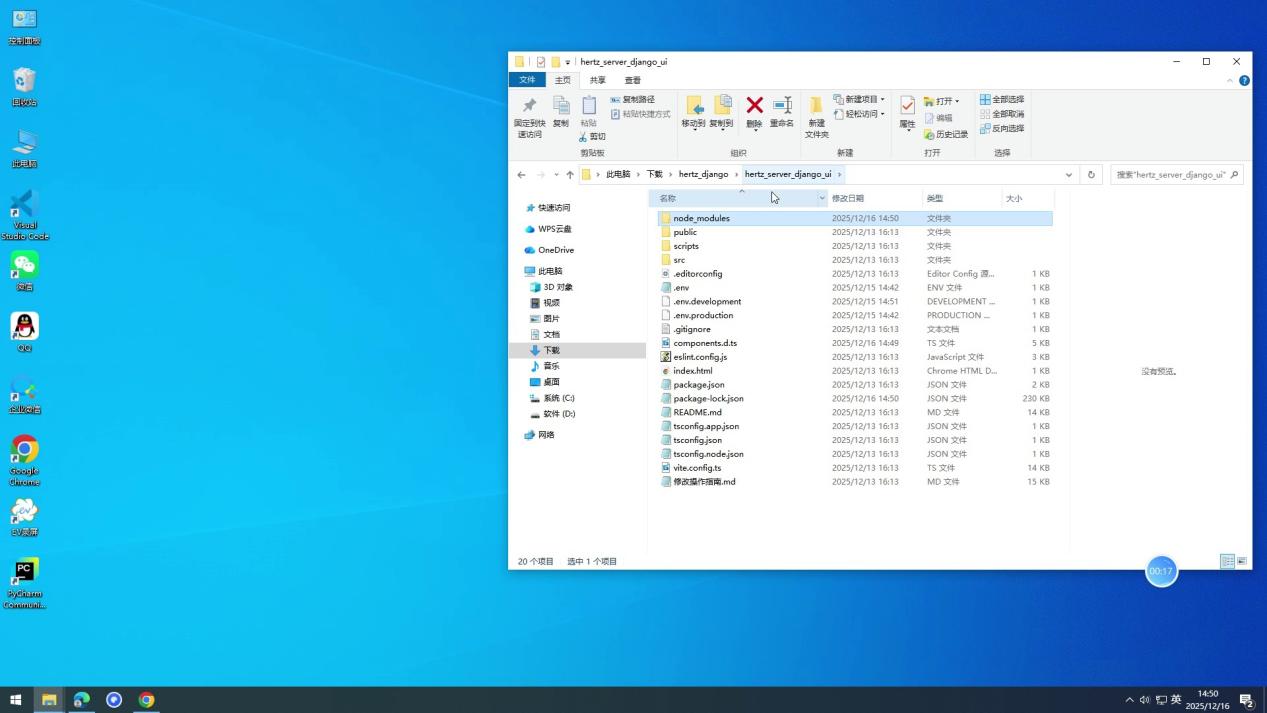
Task: Create a new folder via ribbon icon
Action: click(816, 106)
